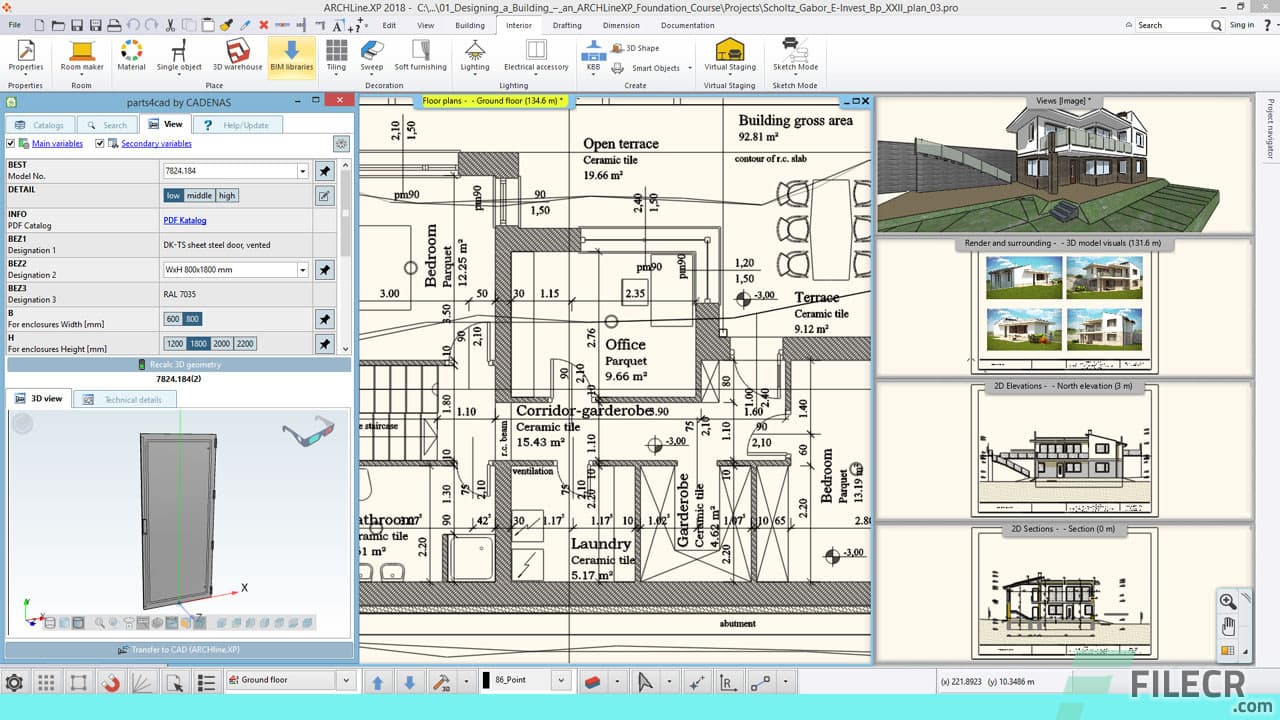Open the Ground floor layer dropdown
The width and height of the screenshot is (1280, 720).
point(344,680)
